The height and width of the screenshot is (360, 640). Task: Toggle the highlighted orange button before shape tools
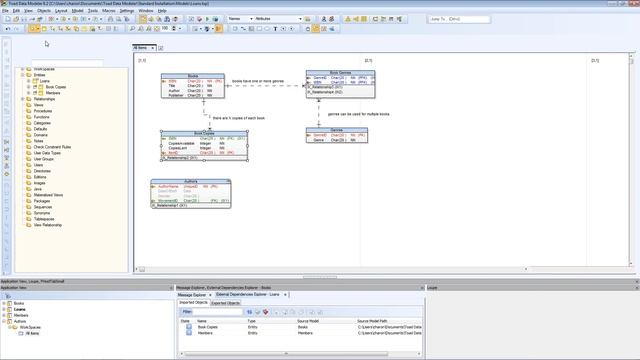pos(219,29)
